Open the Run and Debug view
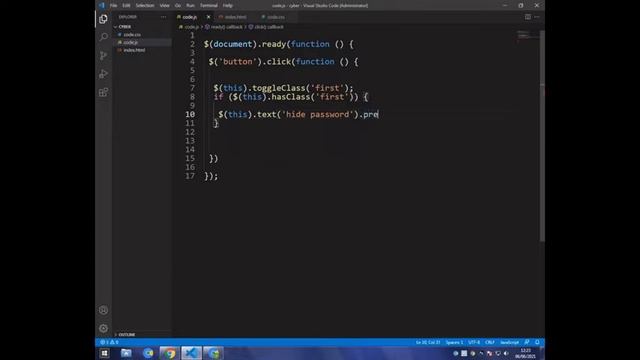 point(103,74)
